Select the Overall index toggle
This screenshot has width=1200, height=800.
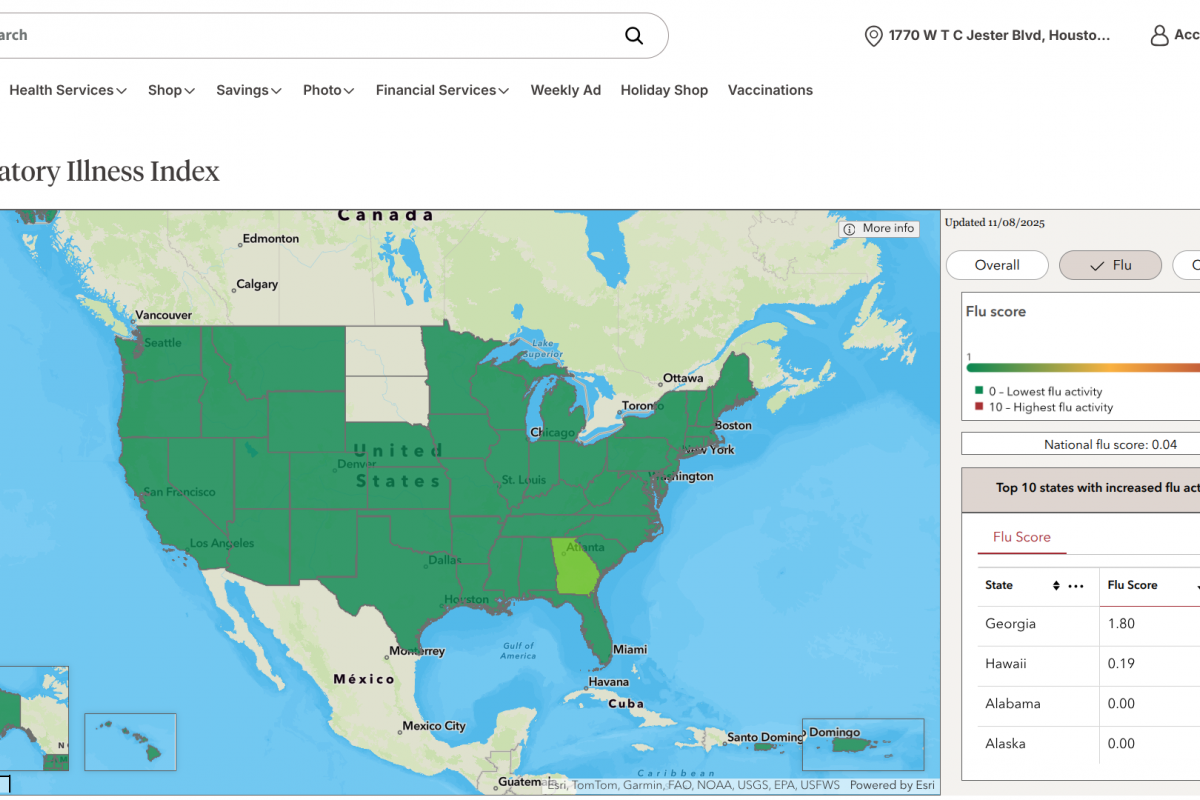point(997,265)
